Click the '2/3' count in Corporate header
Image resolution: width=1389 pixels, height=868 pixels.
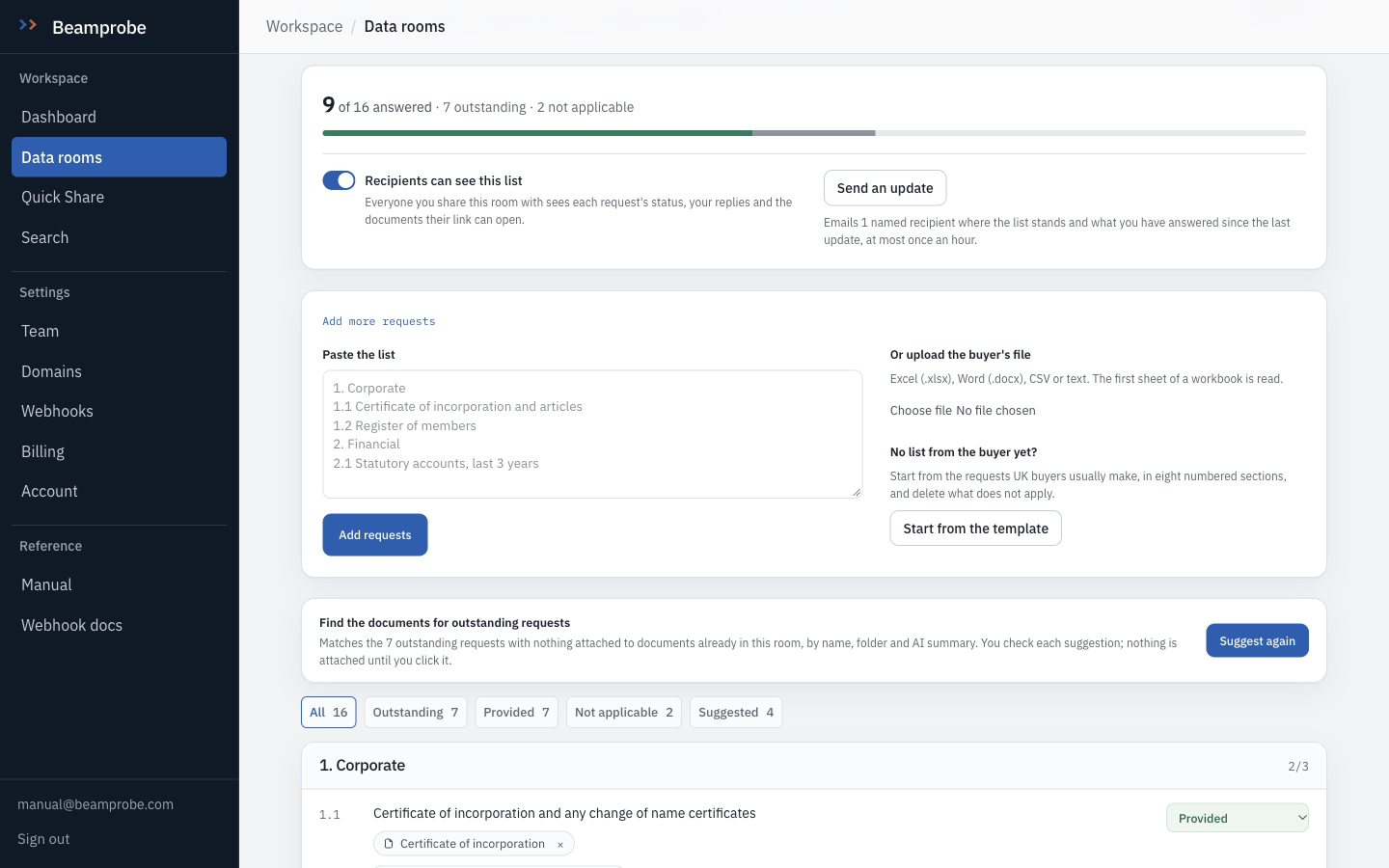point(1298,766)
